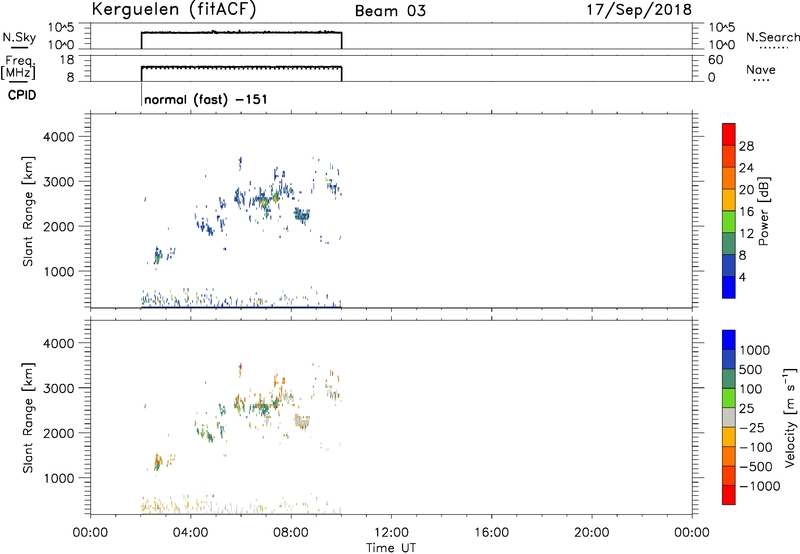
Task: Click the "500" Velocity colorbar tick label
Action: tap(751, 370)
